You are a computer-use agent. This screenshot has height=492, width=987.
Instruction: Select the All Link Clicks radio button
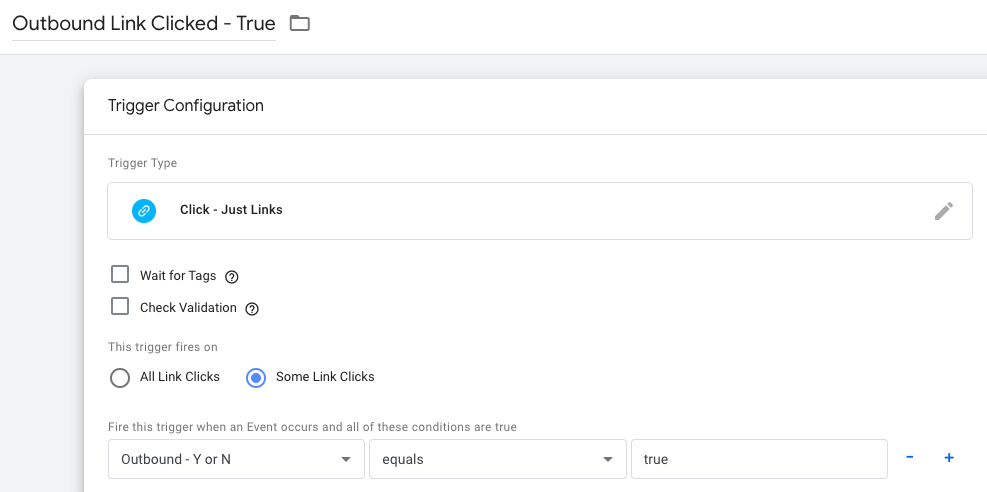tap(120, 377)
